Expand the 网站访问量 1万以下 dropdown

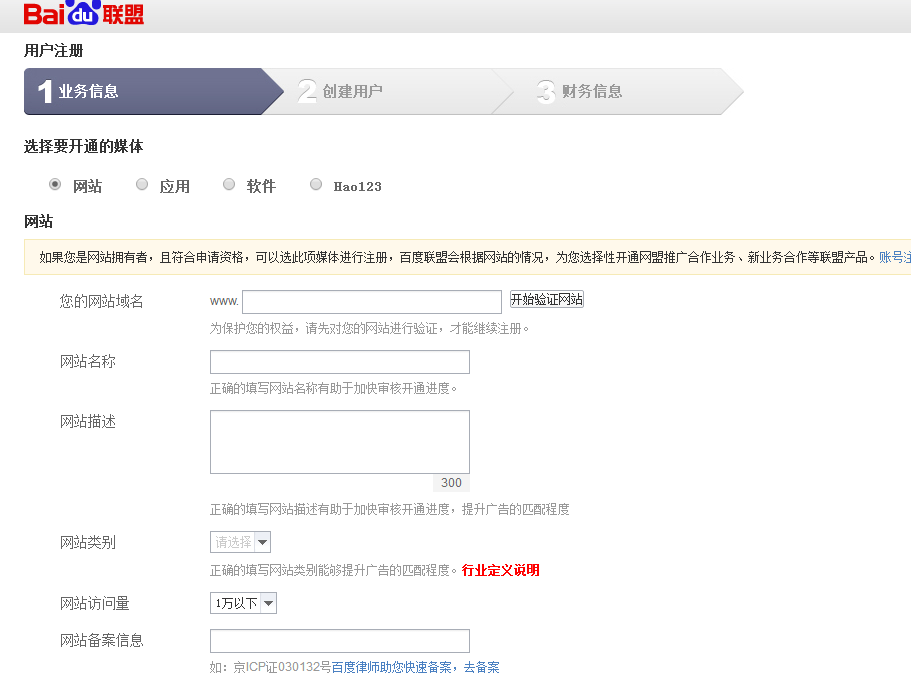[243, 603]
